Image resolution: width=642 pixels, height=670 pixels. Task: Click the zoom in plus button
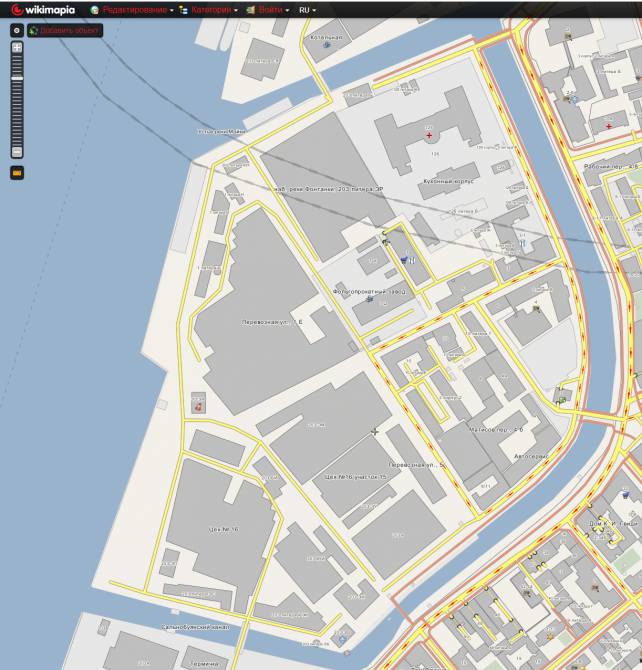[x=17, y=47]
